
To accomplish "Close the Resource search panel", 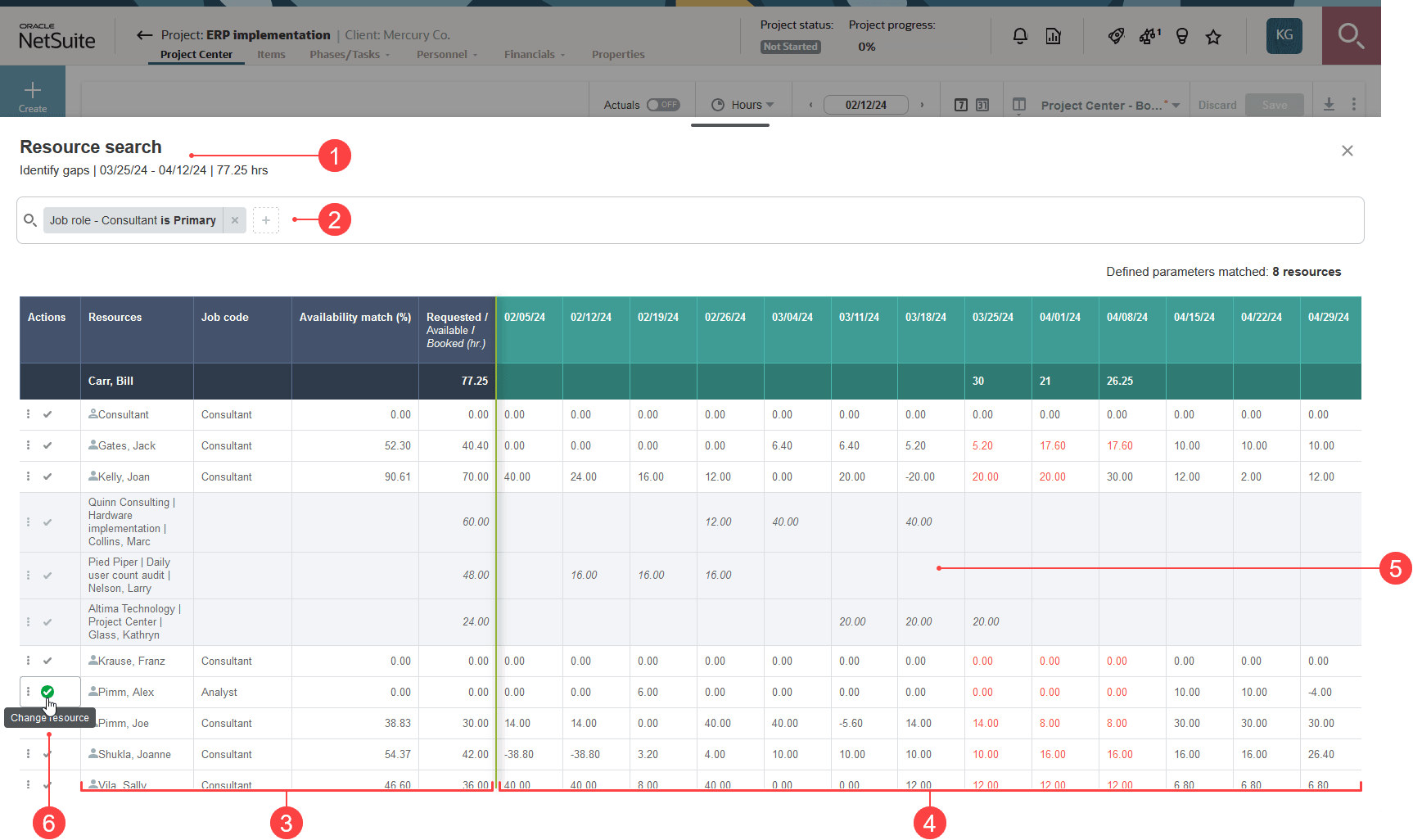I will tap(1348, 151).
